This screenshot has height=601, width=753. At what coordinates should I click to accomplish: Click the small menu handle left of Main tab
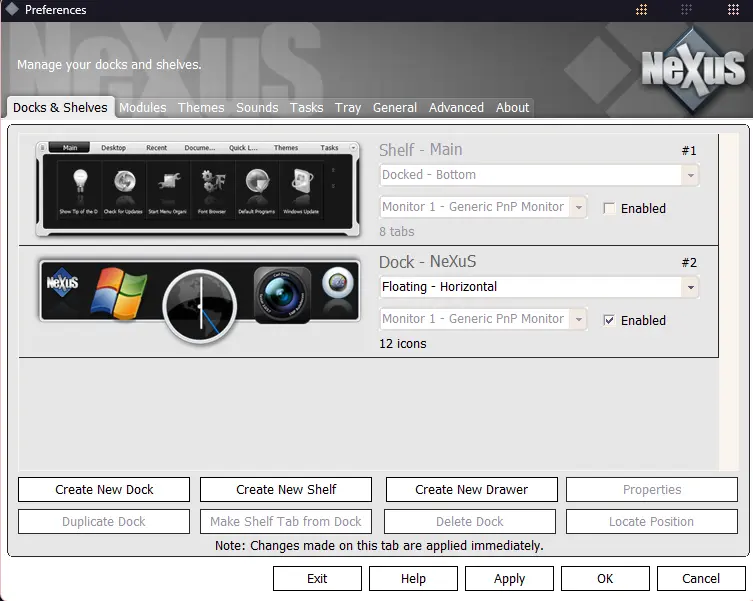42,147
